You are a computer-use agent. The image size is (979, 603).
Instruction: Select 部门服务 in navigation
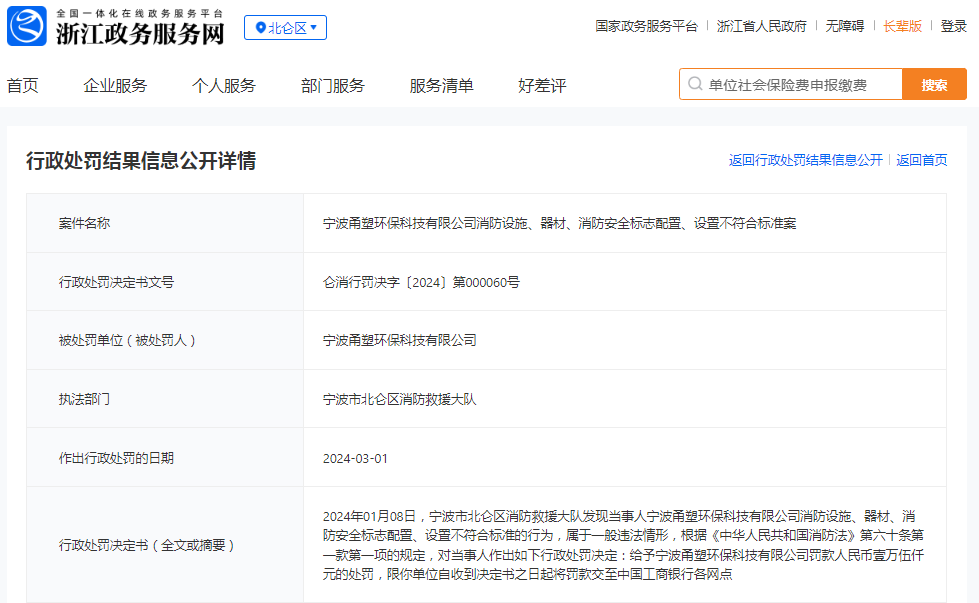[332, 86]
